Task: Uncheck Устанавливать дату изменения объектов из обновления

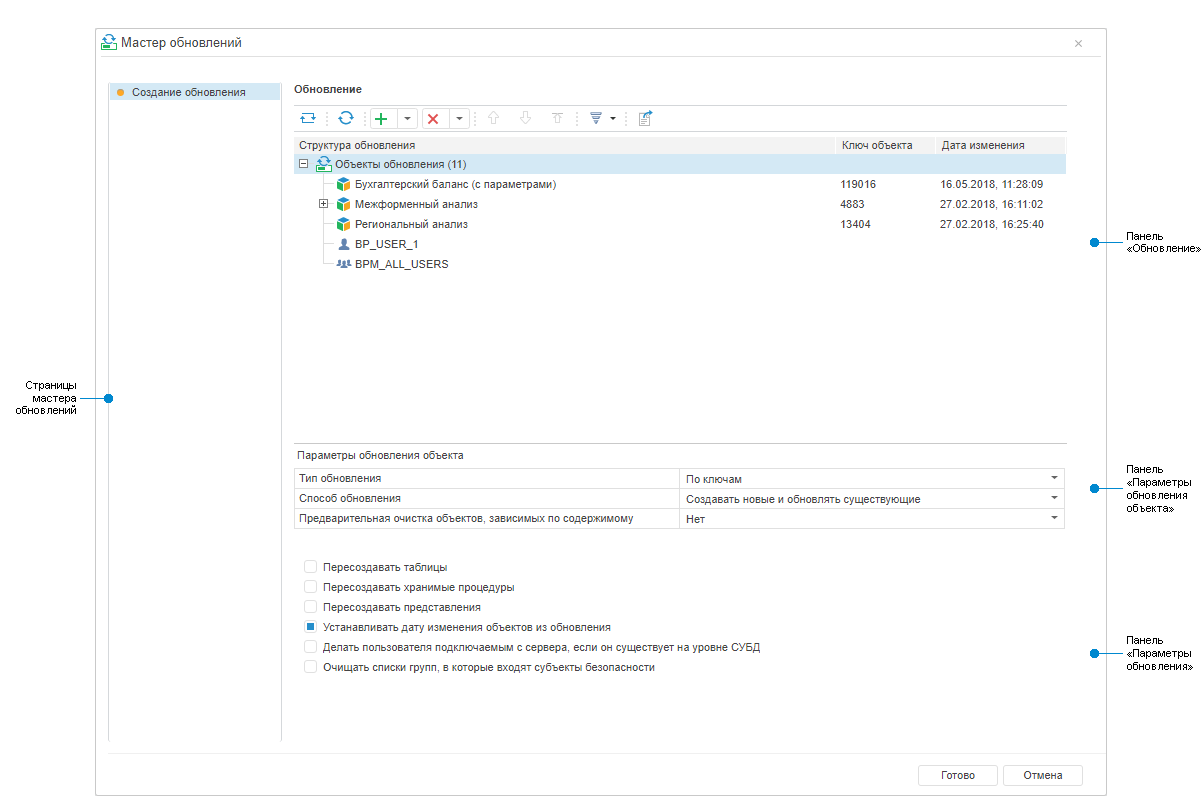Action: click(311, 627)
